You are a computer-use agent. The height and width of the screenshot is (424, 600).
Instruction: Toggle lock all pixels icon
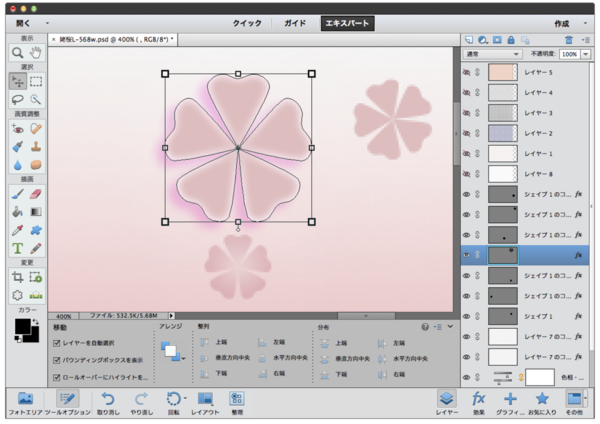511,40
